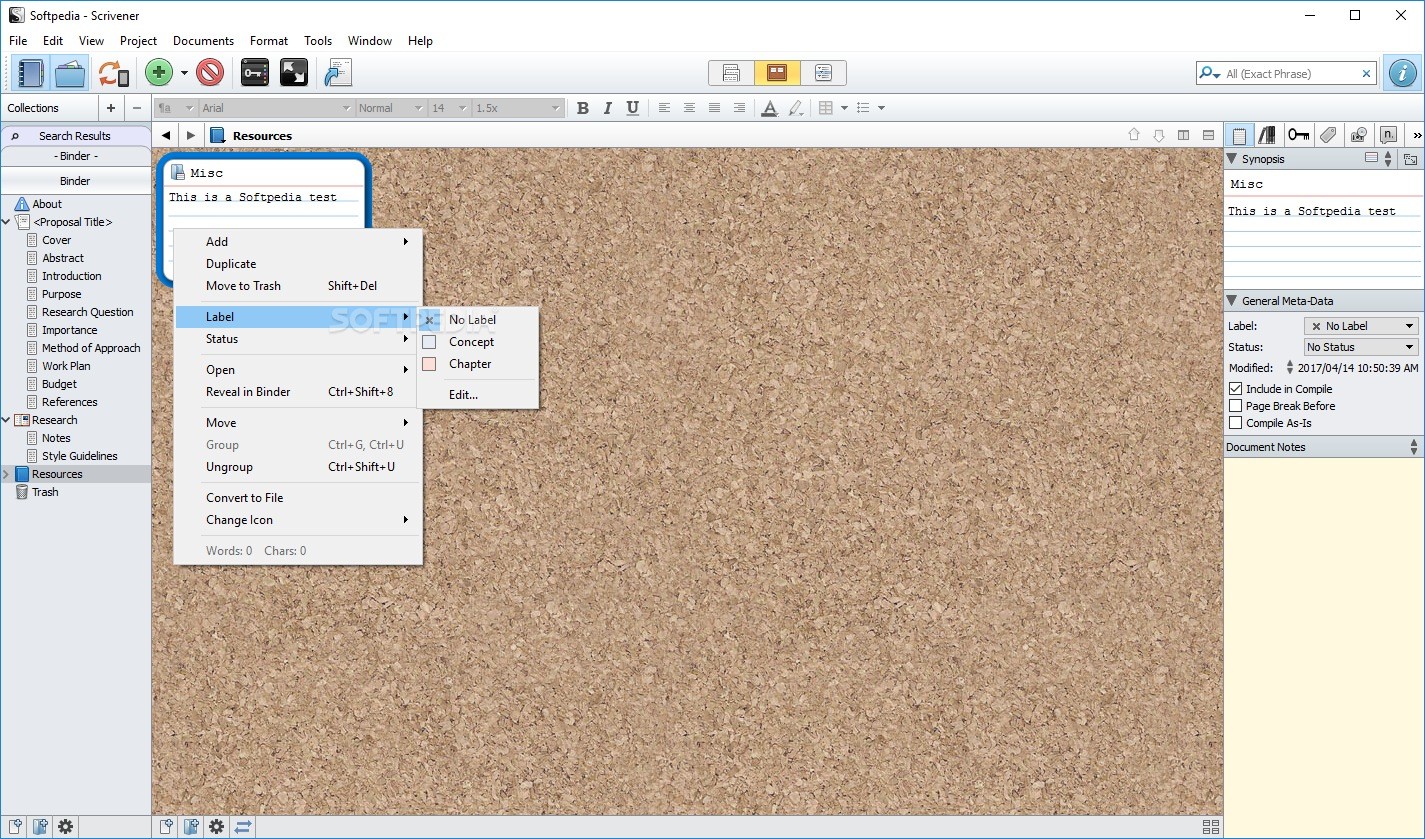Switch to document view mode icon
This screenshot has width=1425, height=839.
coord(731,73)
